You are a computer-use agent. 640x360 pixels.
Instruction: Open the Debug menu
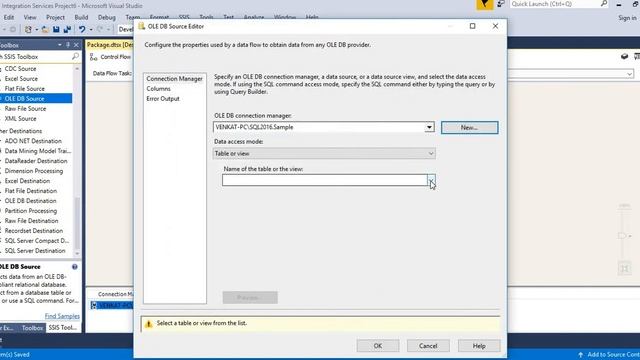tap(107, 18)
